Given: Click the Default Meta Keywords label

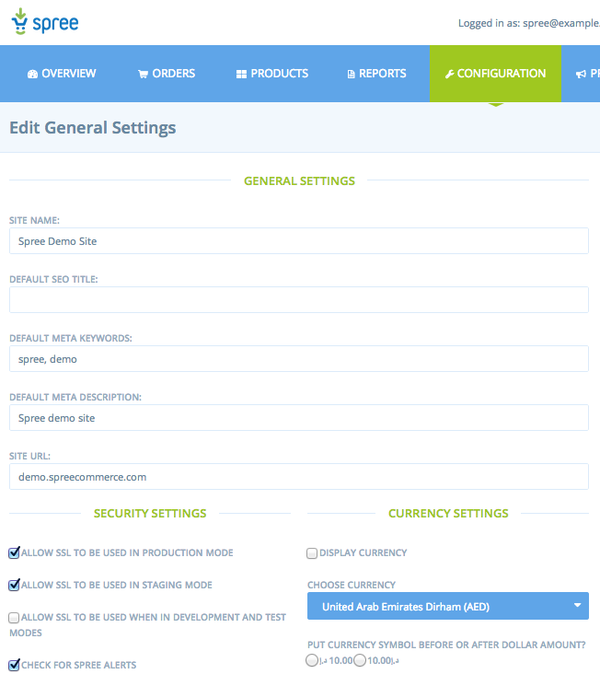Looking at the screenshot, I should click(70, 338).
